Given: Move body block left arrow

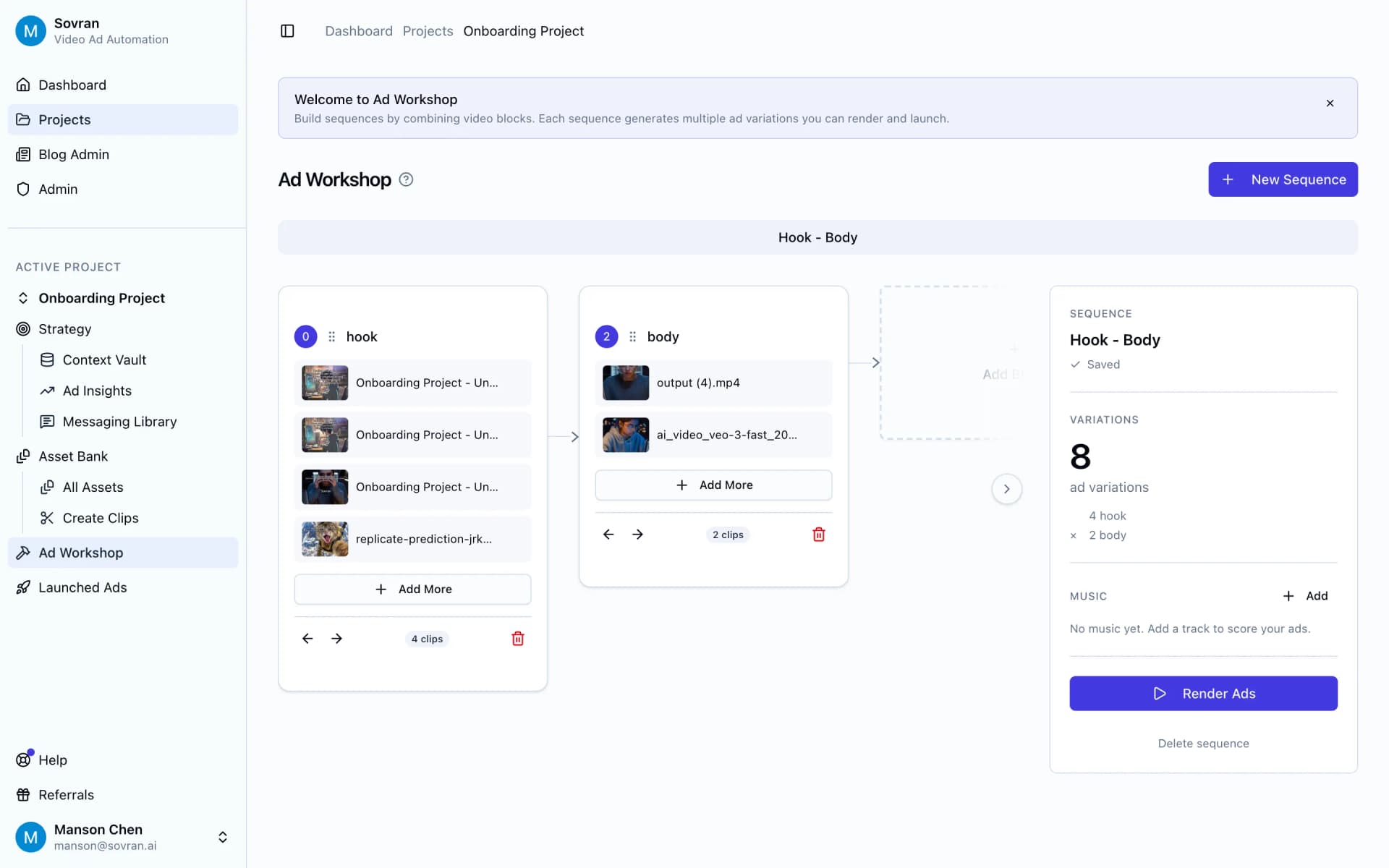Looking at the screenshot, I should tap(608, 535).
